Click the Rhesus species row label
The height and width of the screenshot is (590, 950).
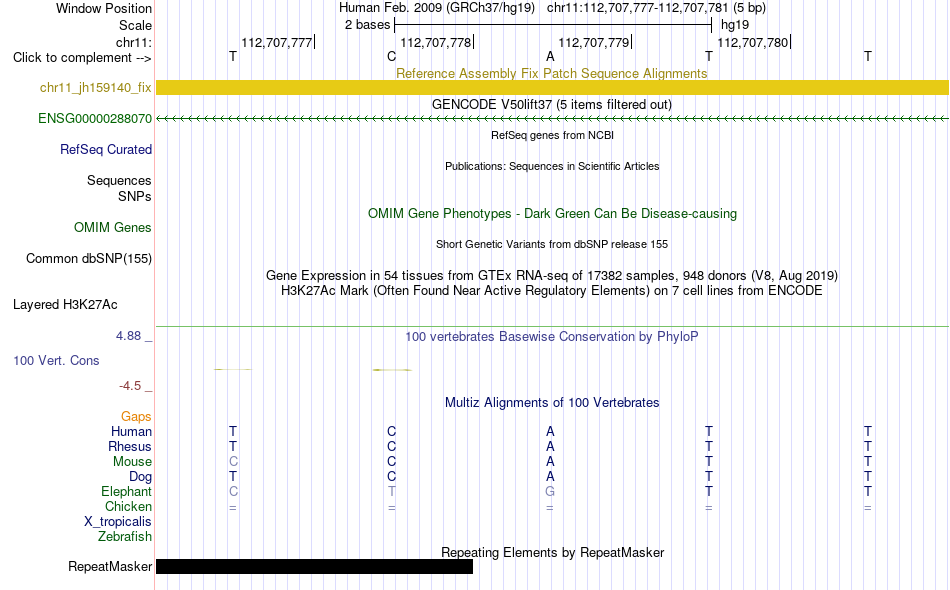tap(130, 447)
